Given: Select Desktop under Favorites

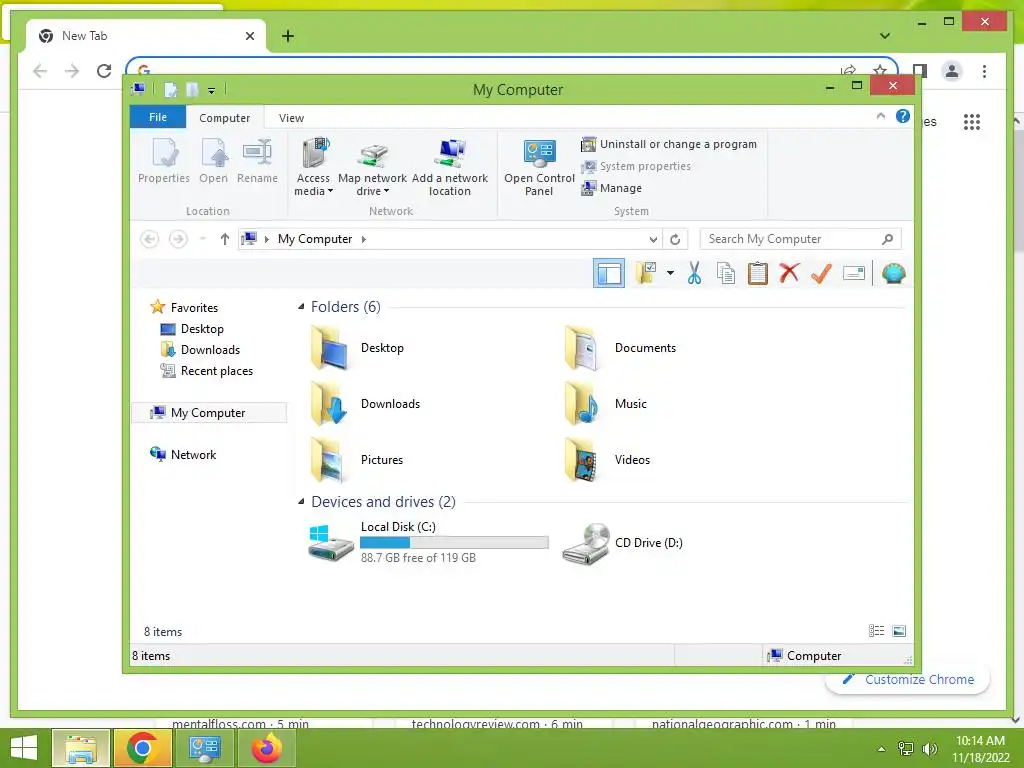Looking at the screenshot, I should click(x=192, y=328).
